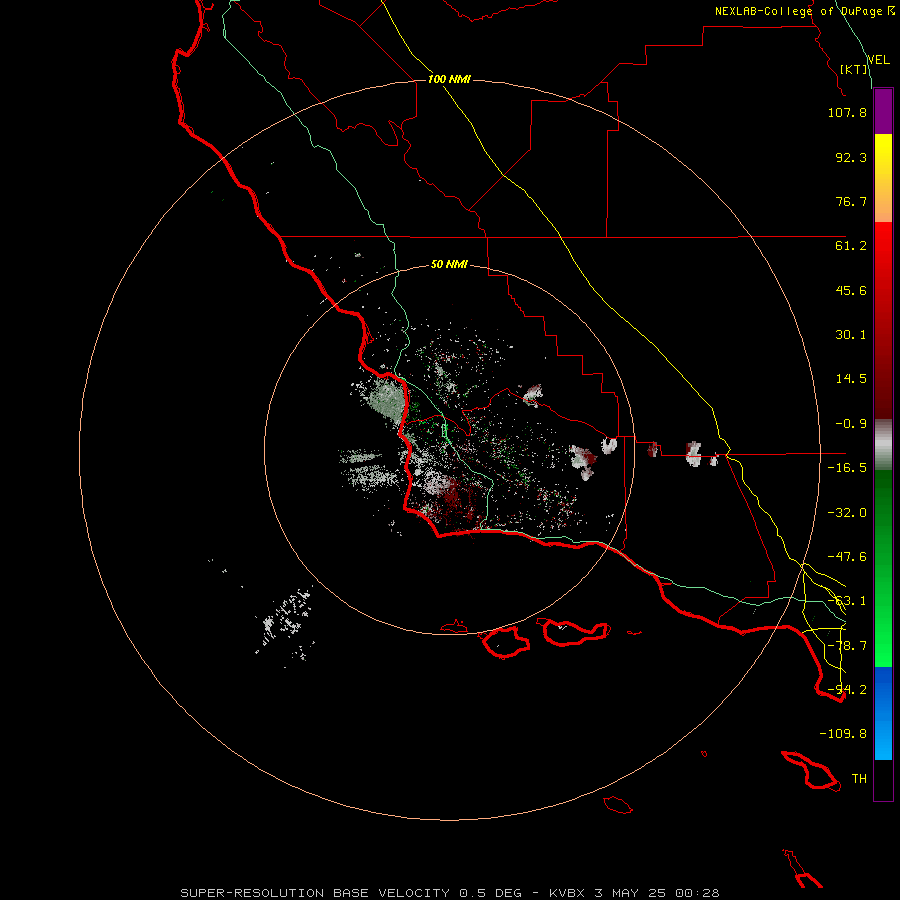Click the green segment of the color bar
Viewport: 900px width, 900px height.
point(883,568)
